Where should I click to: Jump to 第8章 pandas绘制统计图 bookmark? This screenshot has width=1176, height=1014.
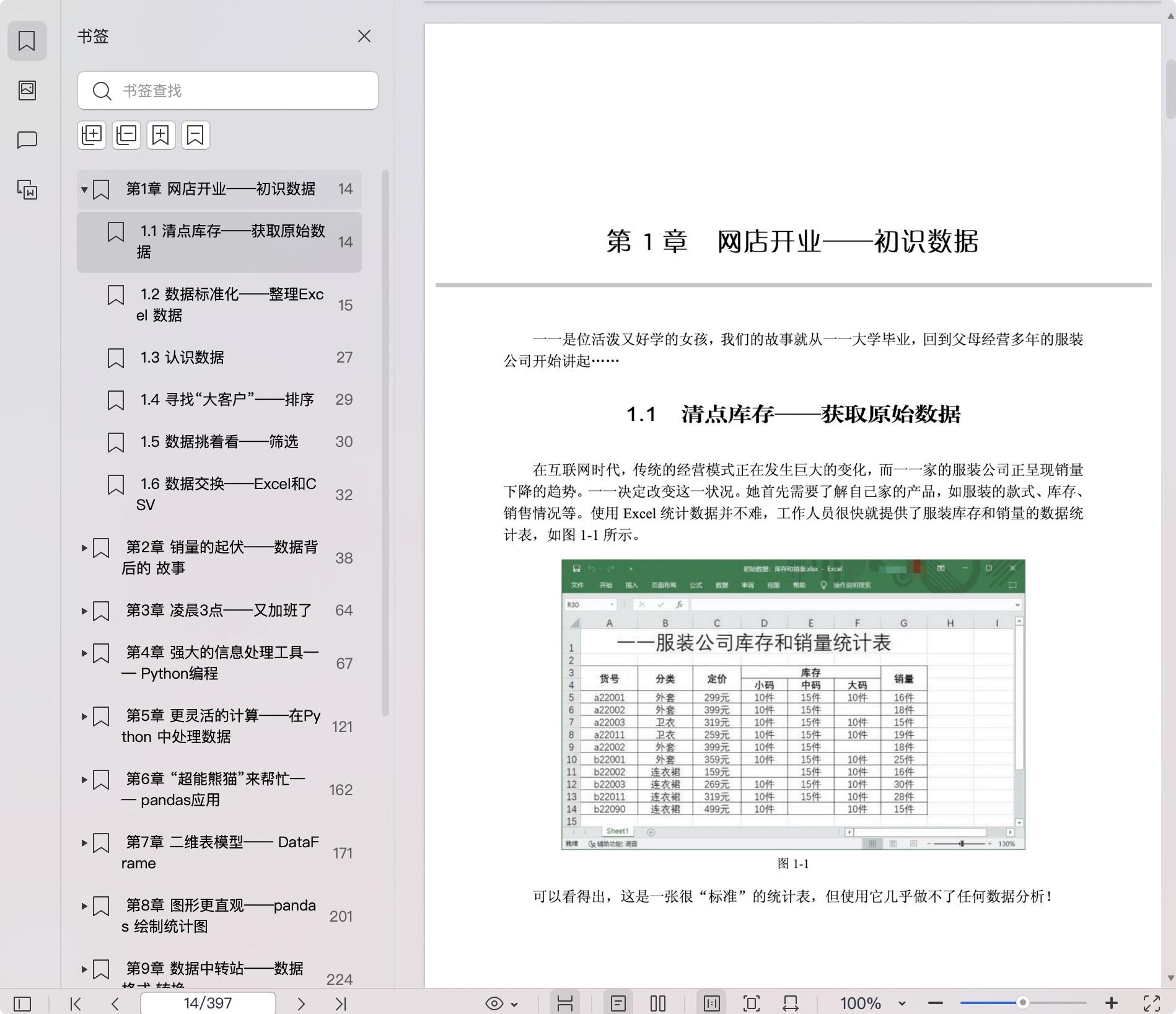[x=219, y=916]
